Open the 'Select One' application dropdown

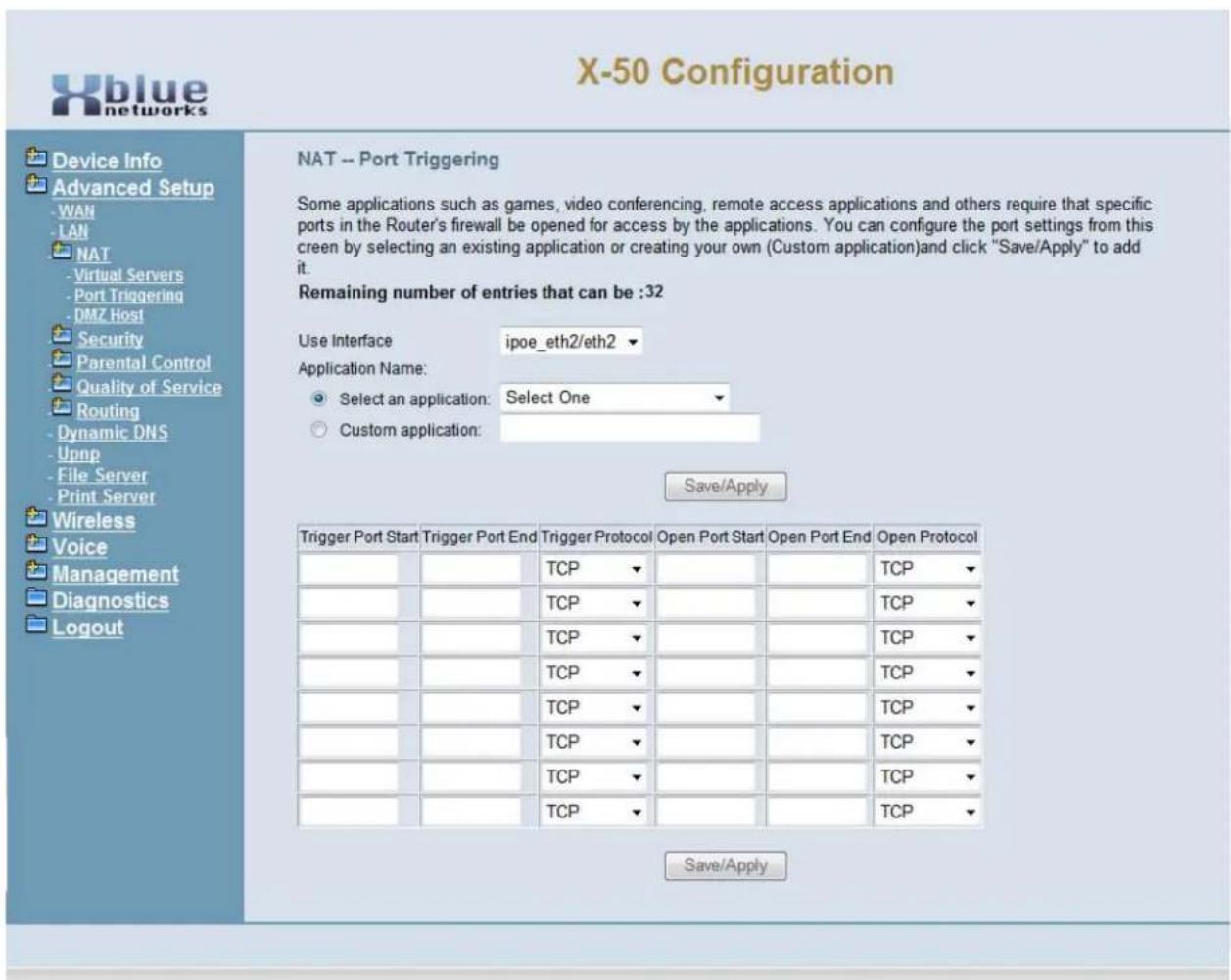pyautogui.click(x=615, y=397)
